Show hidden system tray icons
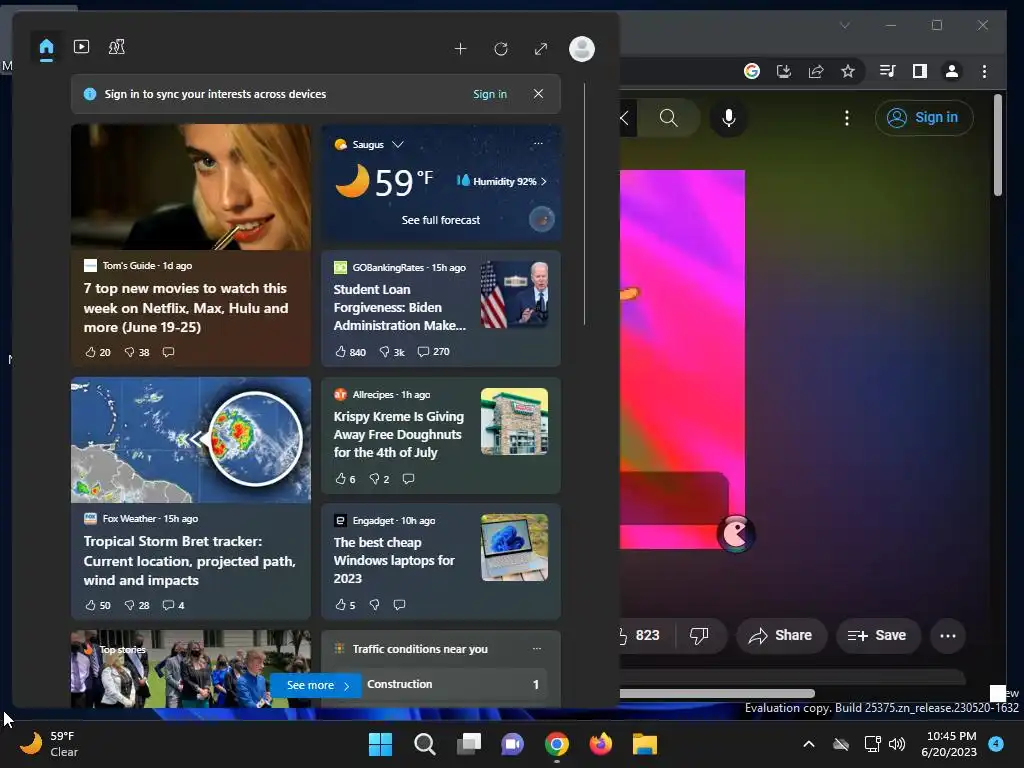This screenshot has width=1024, height=768. click(808, 744)
